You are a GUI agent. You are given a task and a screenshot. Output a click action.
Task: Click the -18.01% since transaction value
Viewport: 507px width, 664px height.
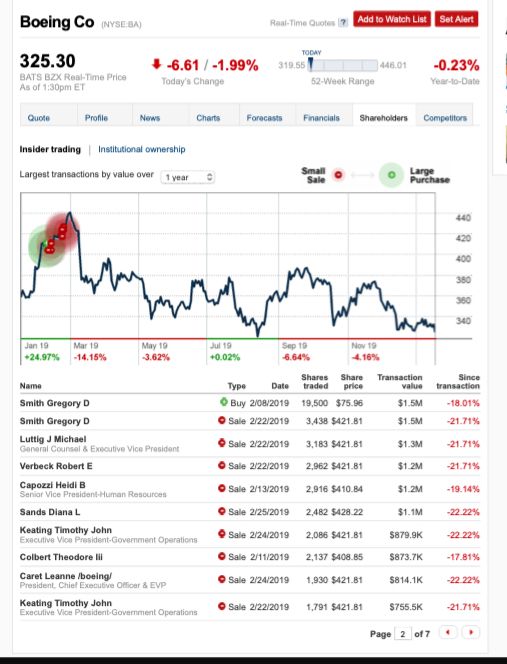[x=463, y=403]
